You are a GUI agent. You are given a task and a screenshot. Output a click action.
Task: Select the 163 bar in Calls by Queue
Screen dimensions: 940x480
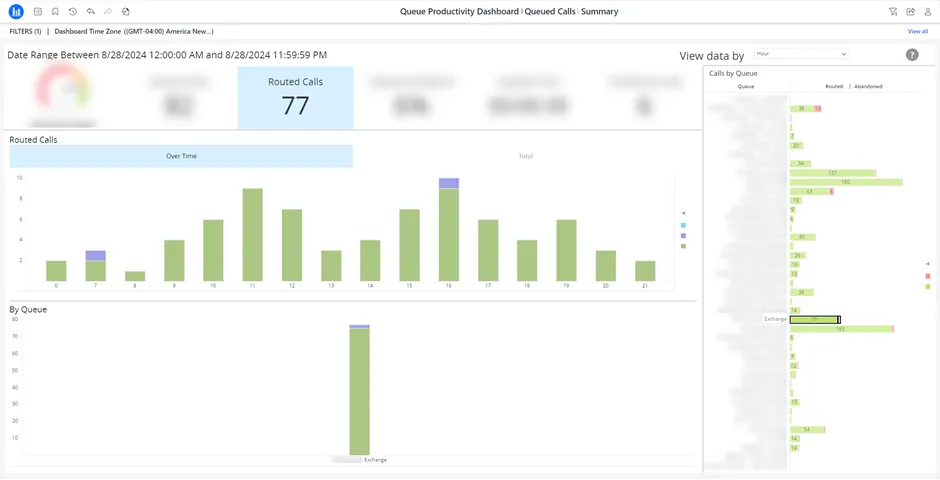(x=841, y=329)
